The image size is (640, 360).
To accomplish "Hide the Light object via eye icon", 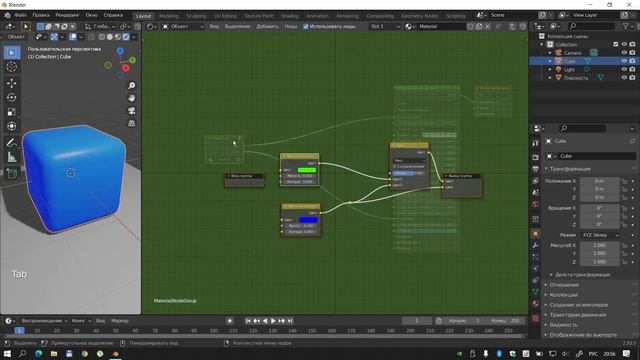I will click(x=624, y=69).
